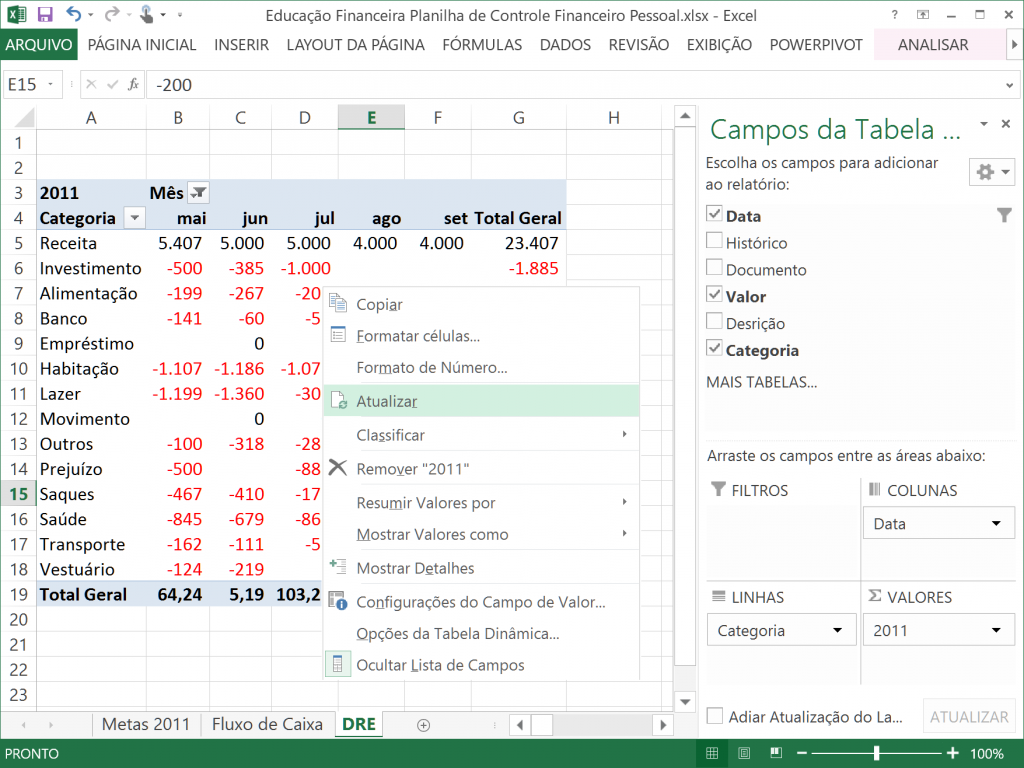Click the confirm checkmark in formula bar

tap(112, 84)
